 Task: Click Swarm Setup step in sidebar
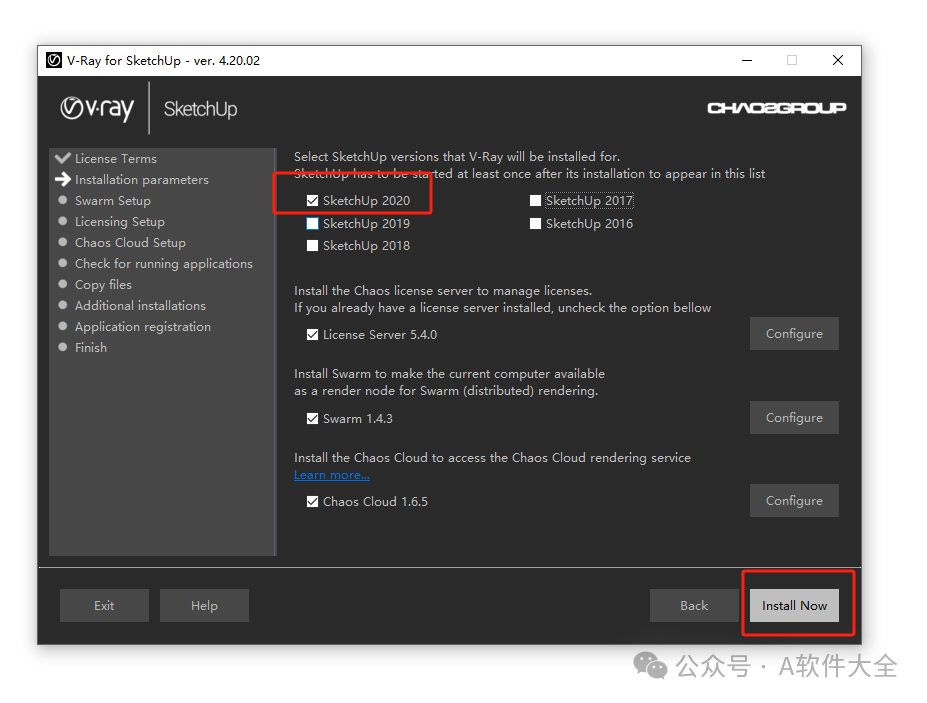click(x=112, y=201)
